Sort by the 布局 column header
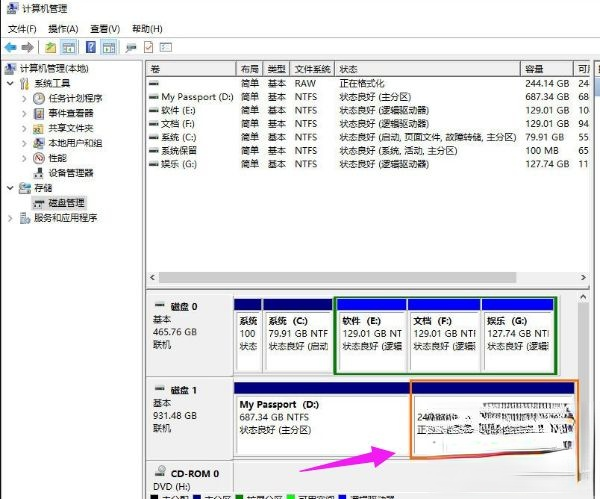The height and width of the screenshot is (499, 600). click(249, 69)
